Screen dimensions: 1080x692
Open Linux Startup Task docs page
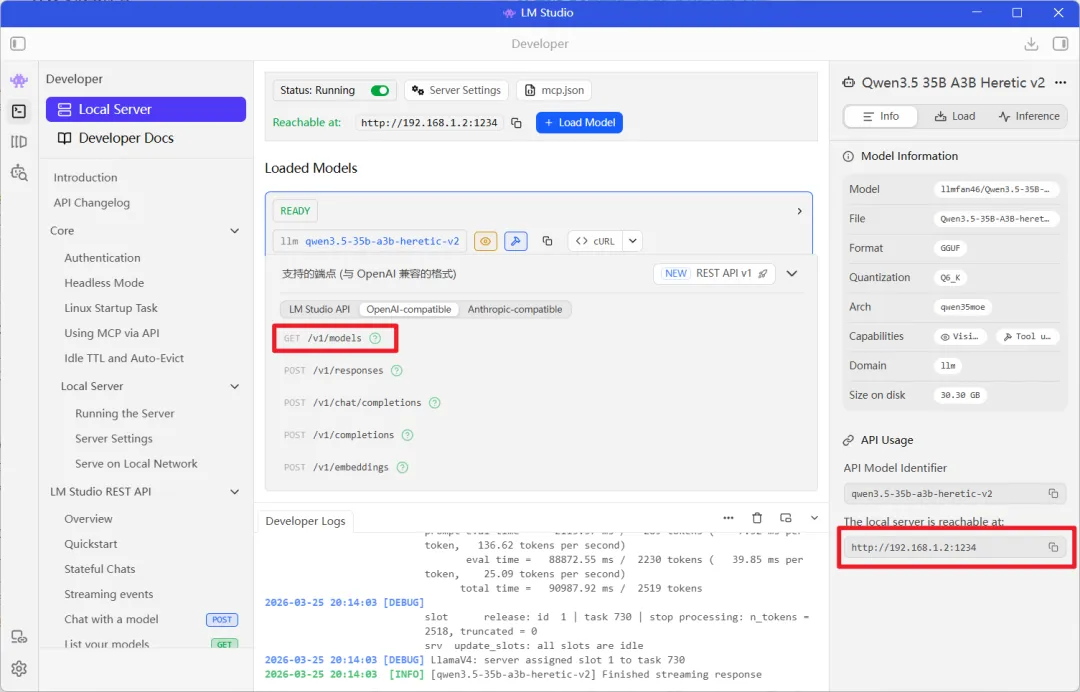pyautogui.click(x=111, y=308)
